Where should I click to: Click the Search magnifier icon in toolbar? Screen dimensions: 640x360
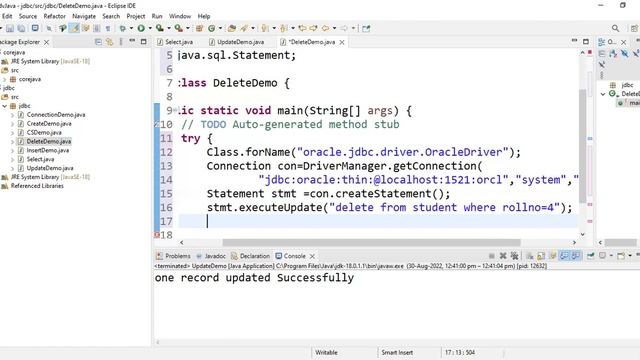point(615,28)
